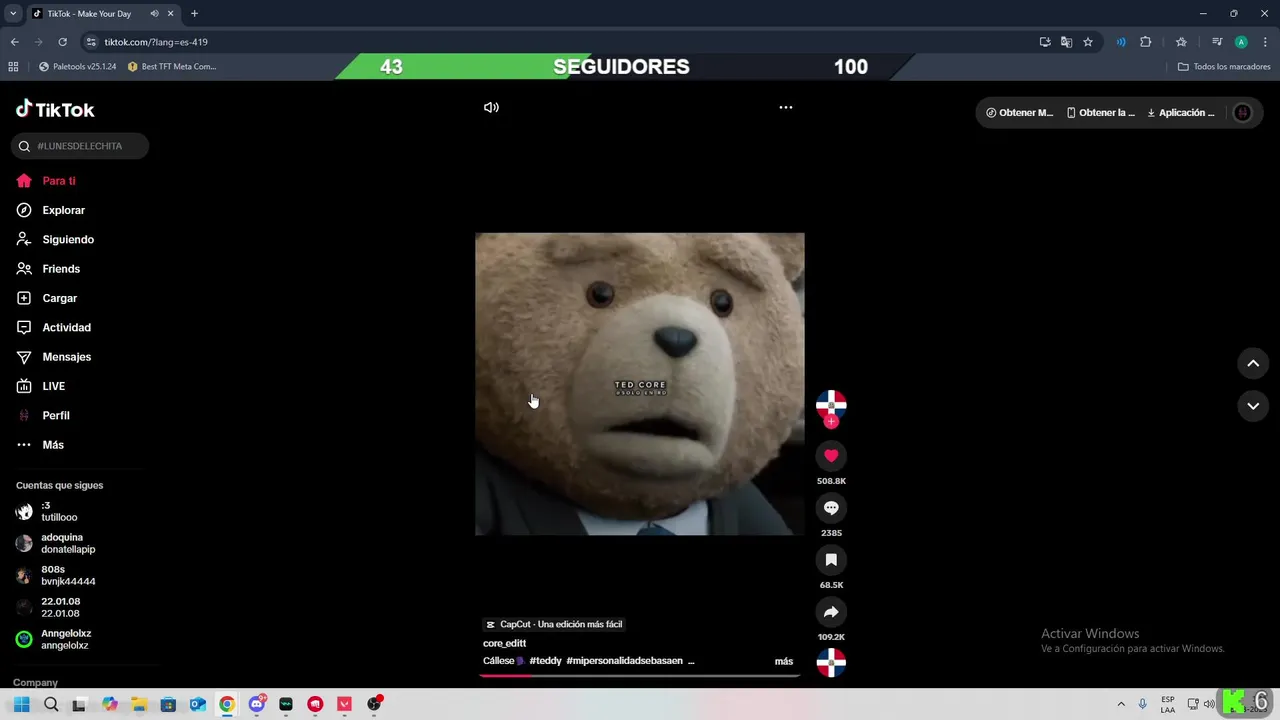1280x720 pixels.
Task: Click the Obtener la... phone button
Action: [1101, 113]
